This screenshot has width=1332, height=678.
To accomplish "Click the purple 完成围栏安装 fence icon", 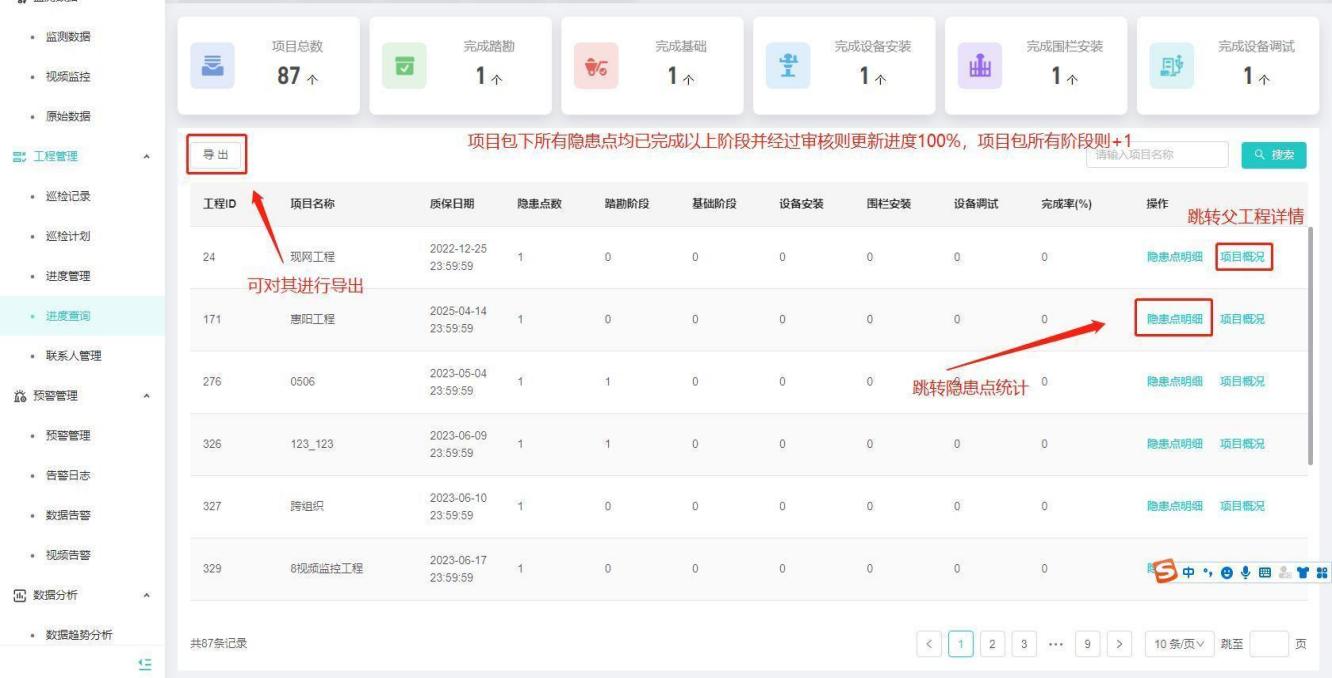I will coord(977,65).
